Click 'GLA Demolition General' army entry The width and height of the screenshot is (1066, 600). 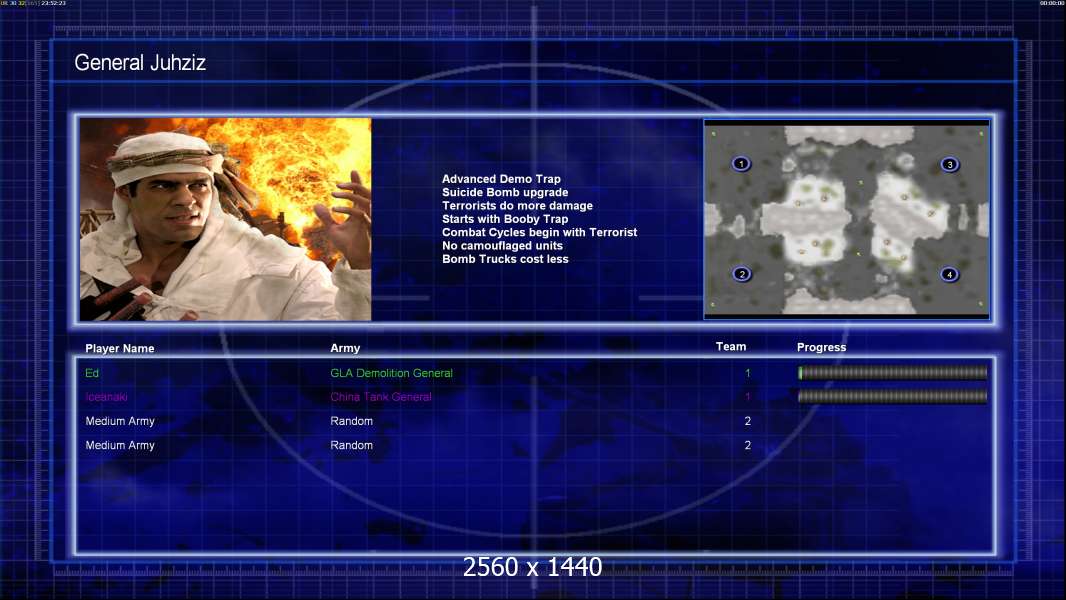point(392,373)
